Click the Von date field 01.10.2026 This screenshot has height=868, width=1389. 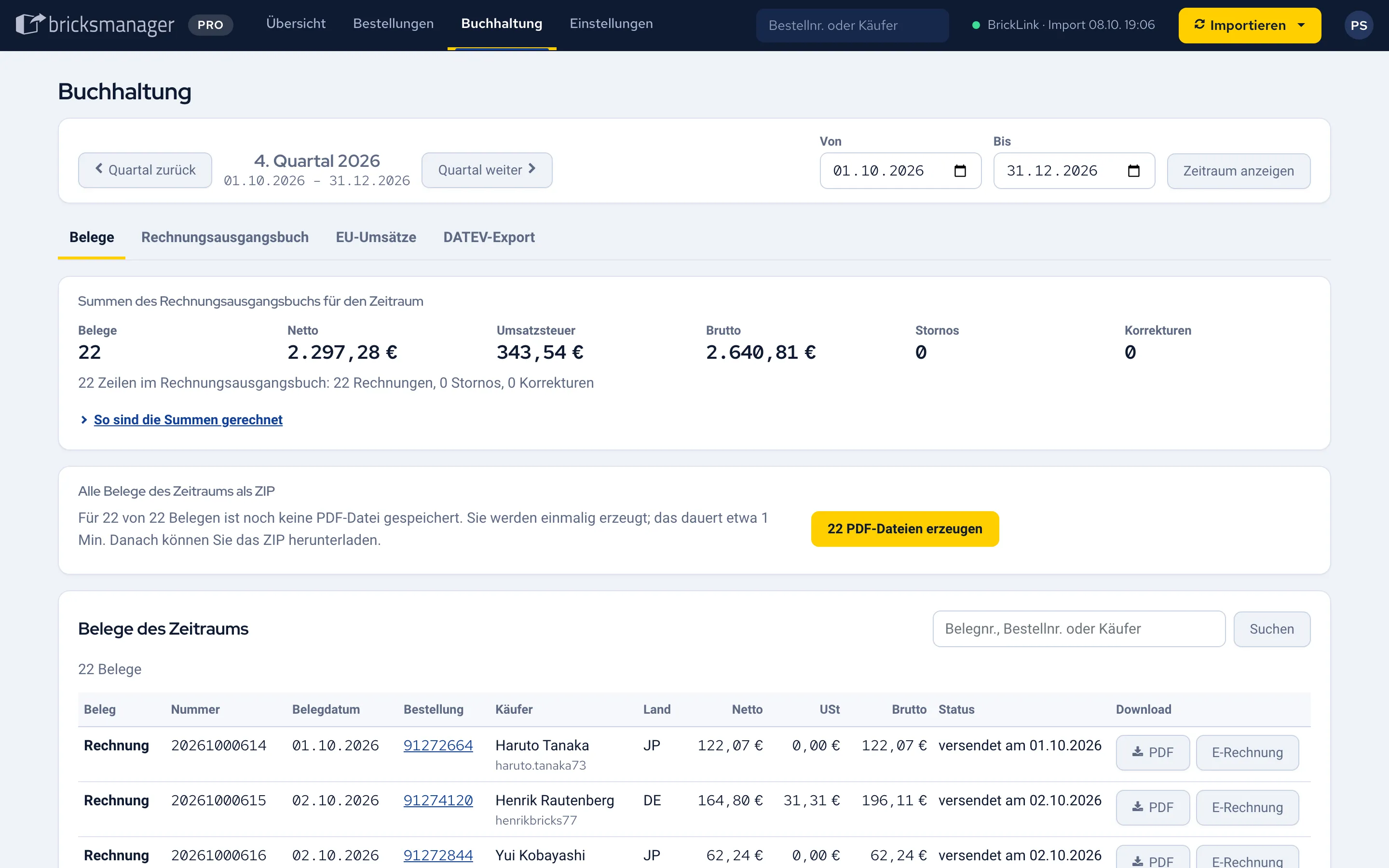[x=900, y=171]
